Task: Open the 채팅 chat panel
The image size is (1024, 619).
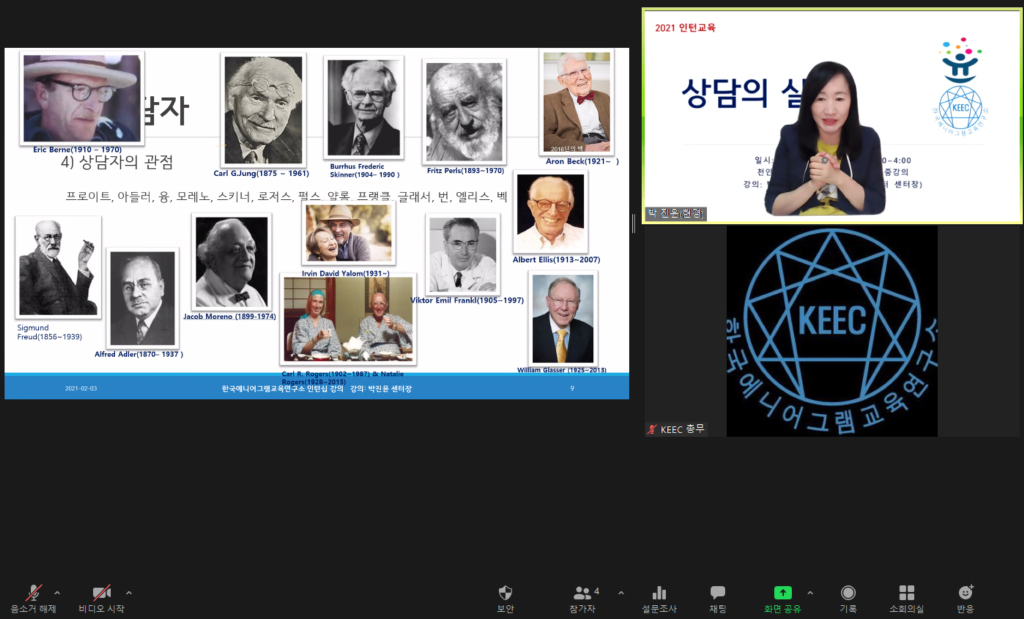Action: tap(718, 599)
